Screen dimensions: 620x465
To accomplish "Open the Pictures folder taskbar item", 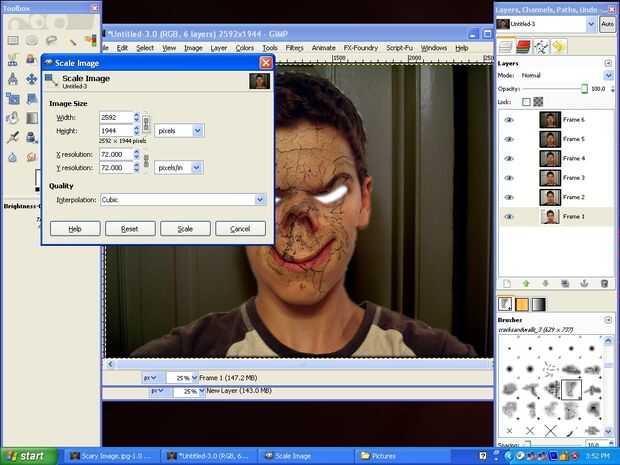I will [403, 456].
